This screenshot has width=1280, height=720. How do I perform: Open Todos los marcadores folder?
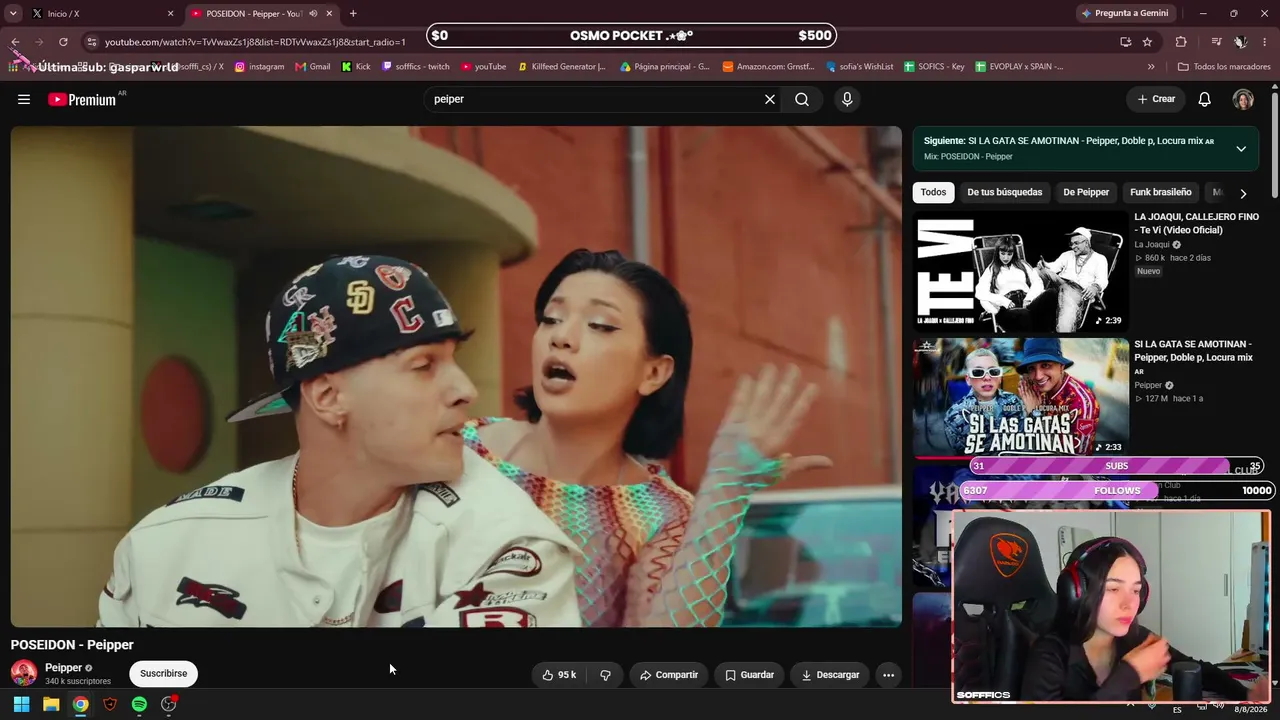[x=1224, y=67]
